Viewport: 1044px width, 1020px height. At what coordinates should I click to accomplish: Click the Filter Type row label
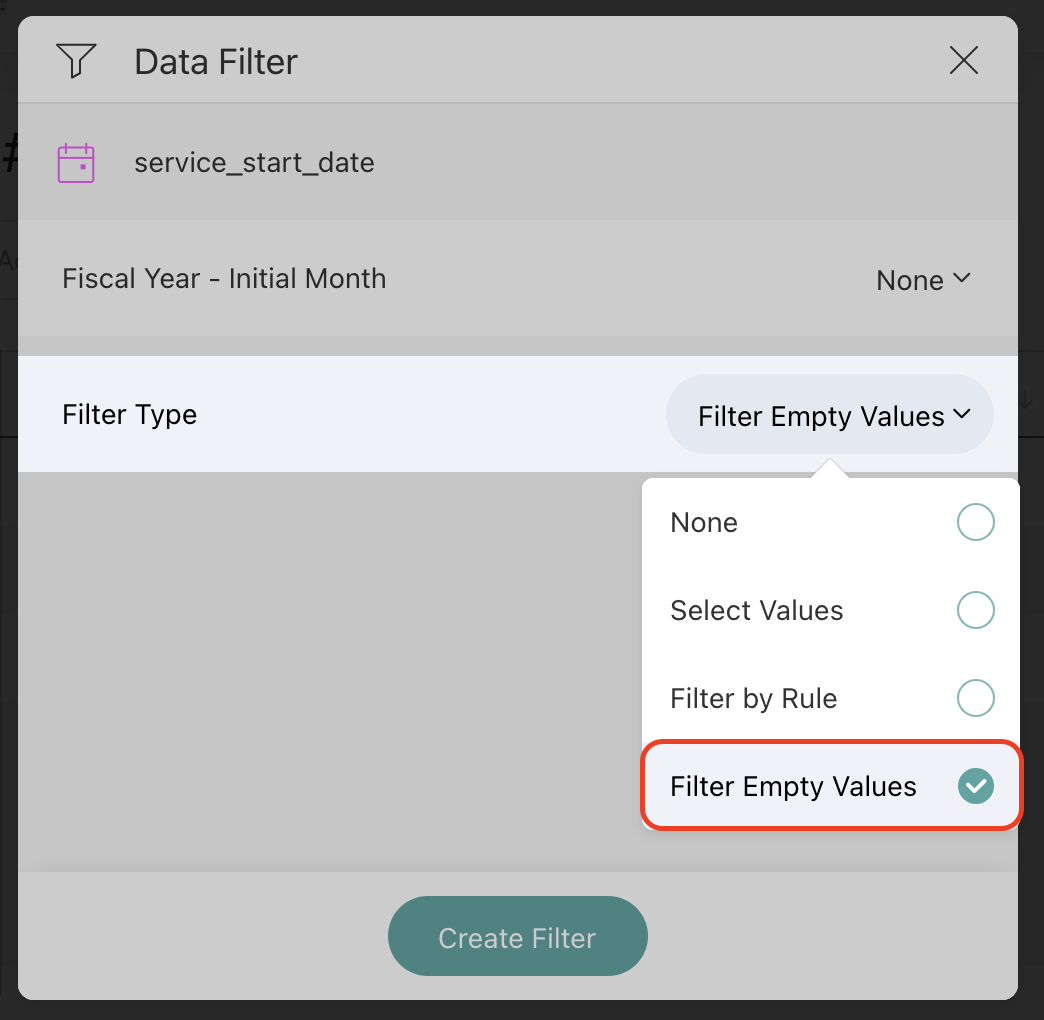[x=130, y=415]
